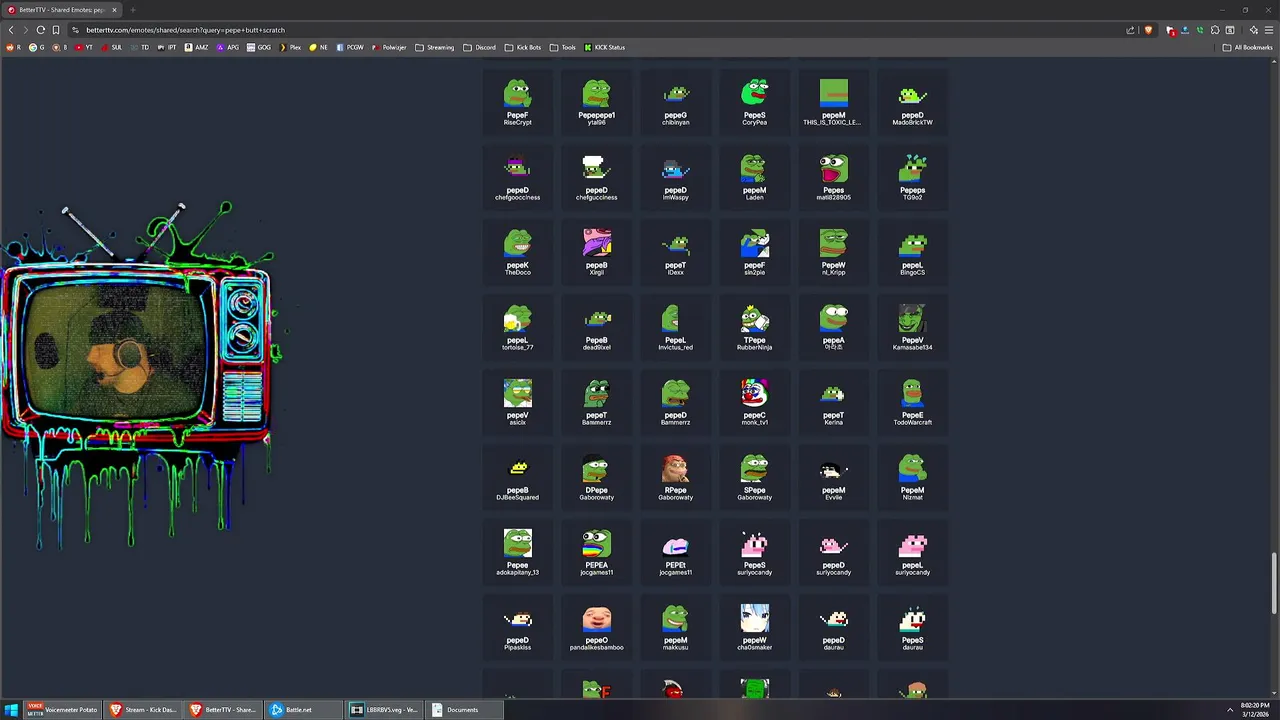The image size is (1280, 720).
Task: Select pepeD emote by MadoBrickTW
Action: 912,102
